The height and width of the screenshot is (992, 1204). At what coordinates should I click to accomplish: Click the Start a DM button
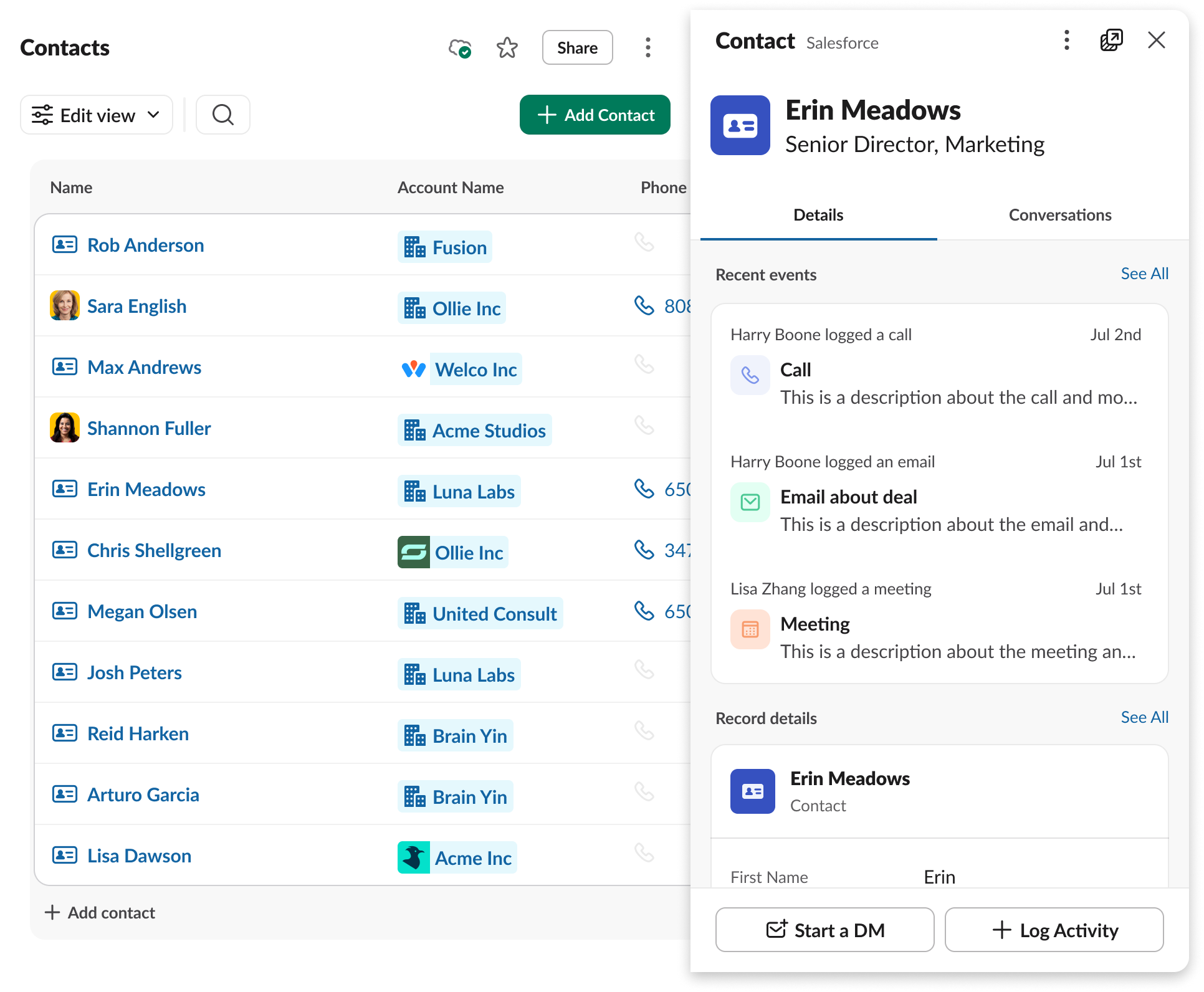824,930
